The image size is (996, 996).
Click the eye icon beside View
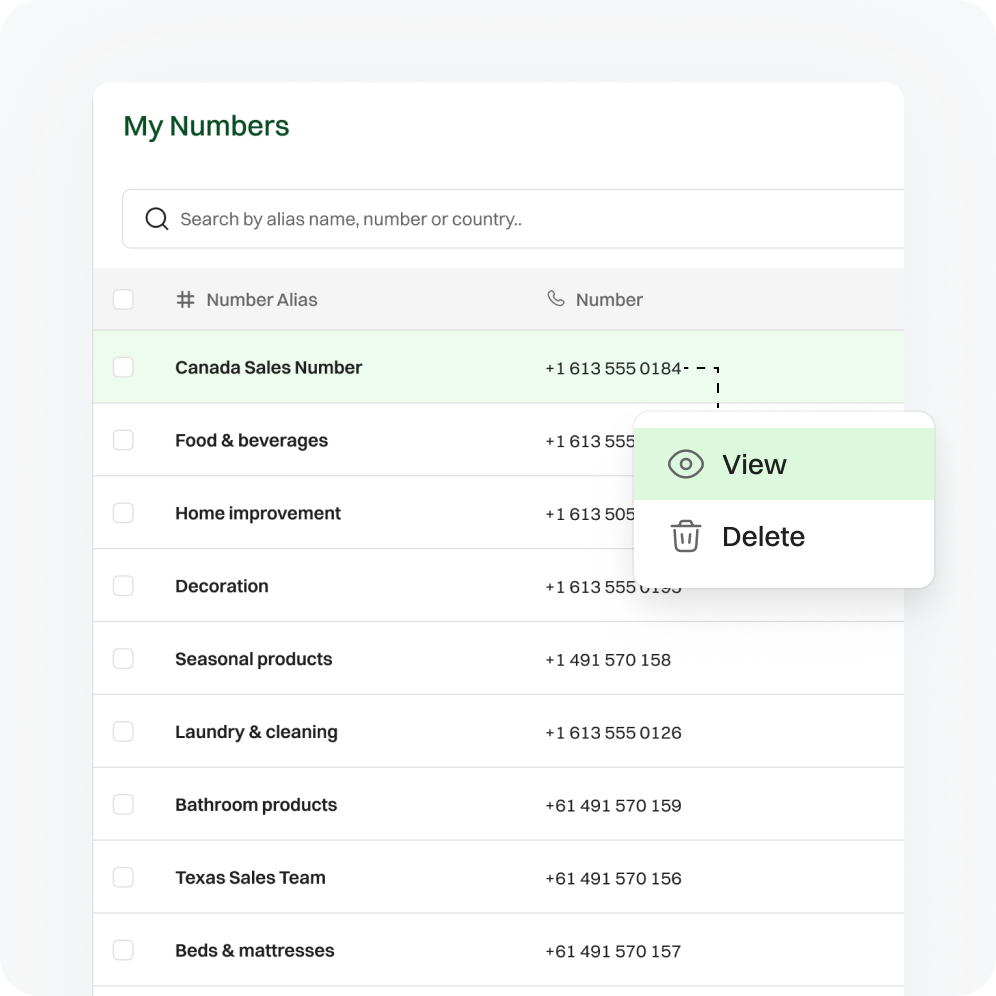(x=686, y=464)
